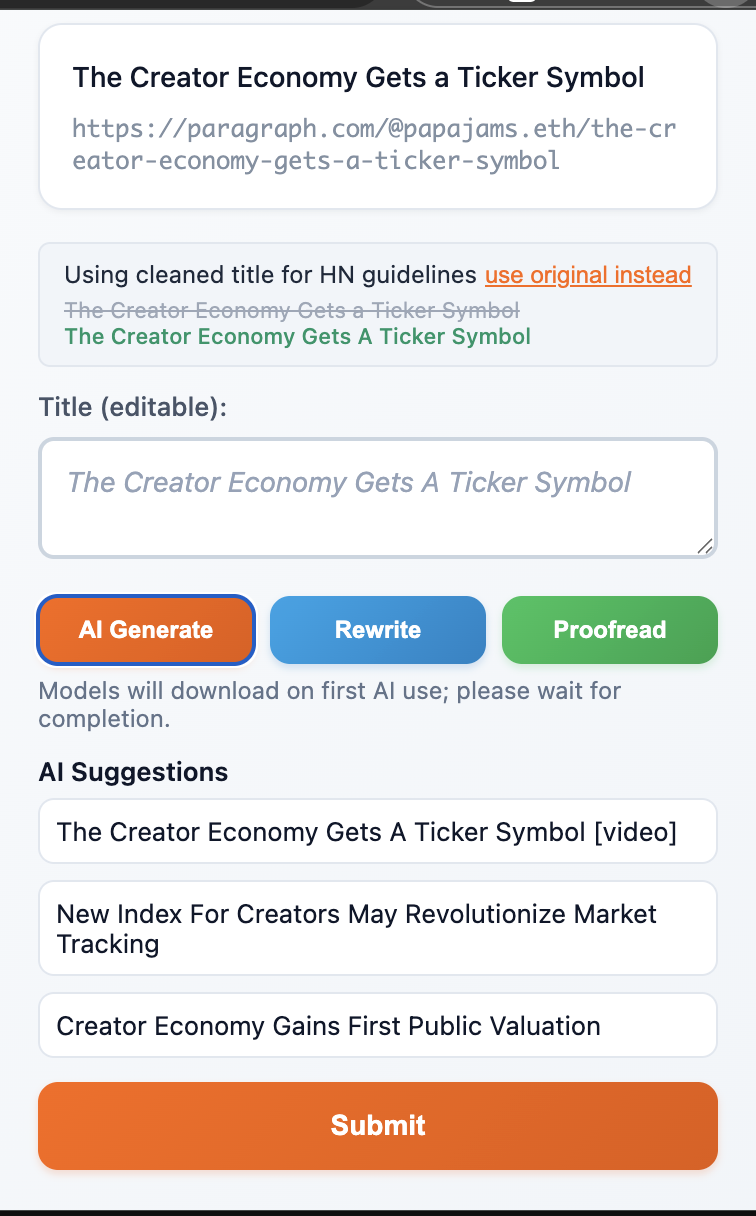Image resolution: width=756 pixels, height=1216 pixels.
Task: Click the paragraph.com article URL text
Action: pyautogui.click(x=374, y=143)
